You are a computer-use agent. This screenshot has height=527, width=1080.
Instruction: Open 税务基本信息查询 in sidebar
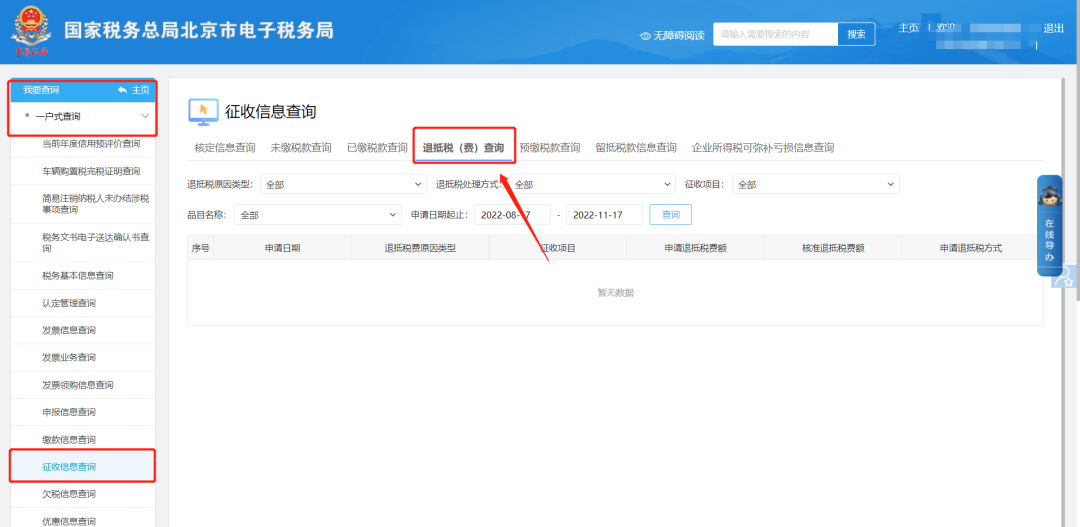(78, 276)
